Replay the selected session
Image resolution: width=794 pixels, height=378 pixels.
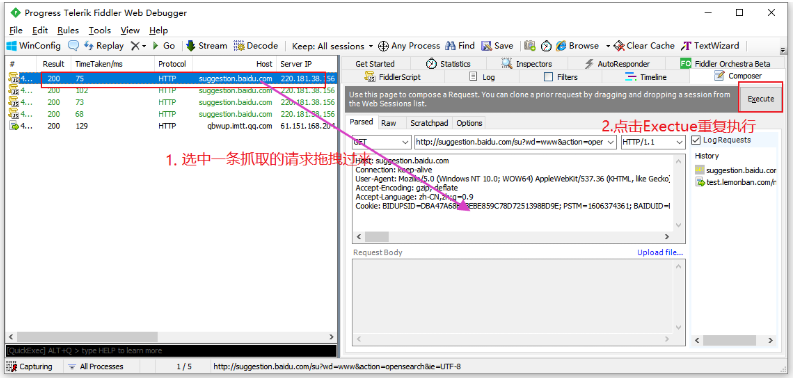tap(104, 46)
